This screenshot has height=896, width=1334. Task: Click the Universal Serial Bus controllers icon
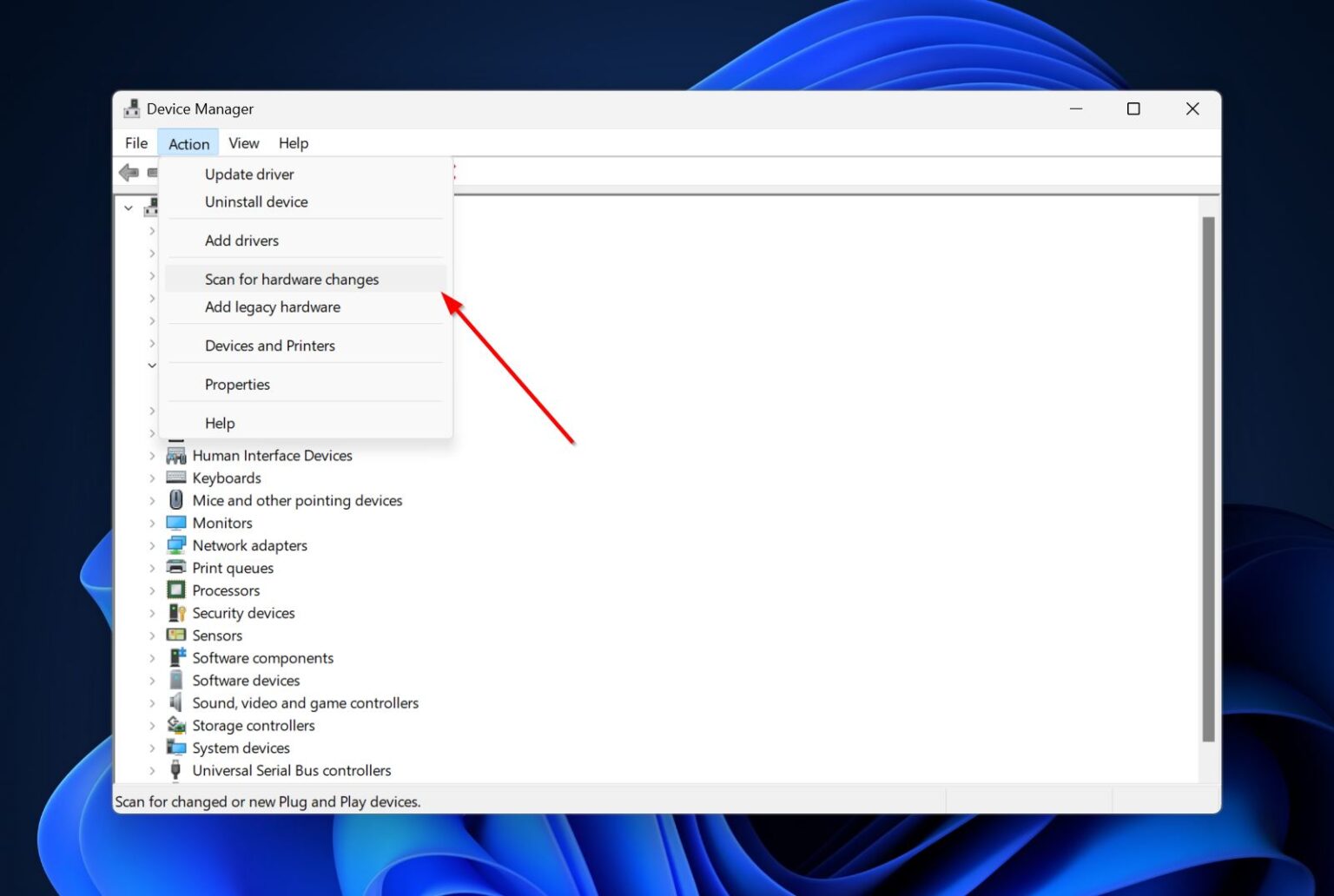(176, 770)
